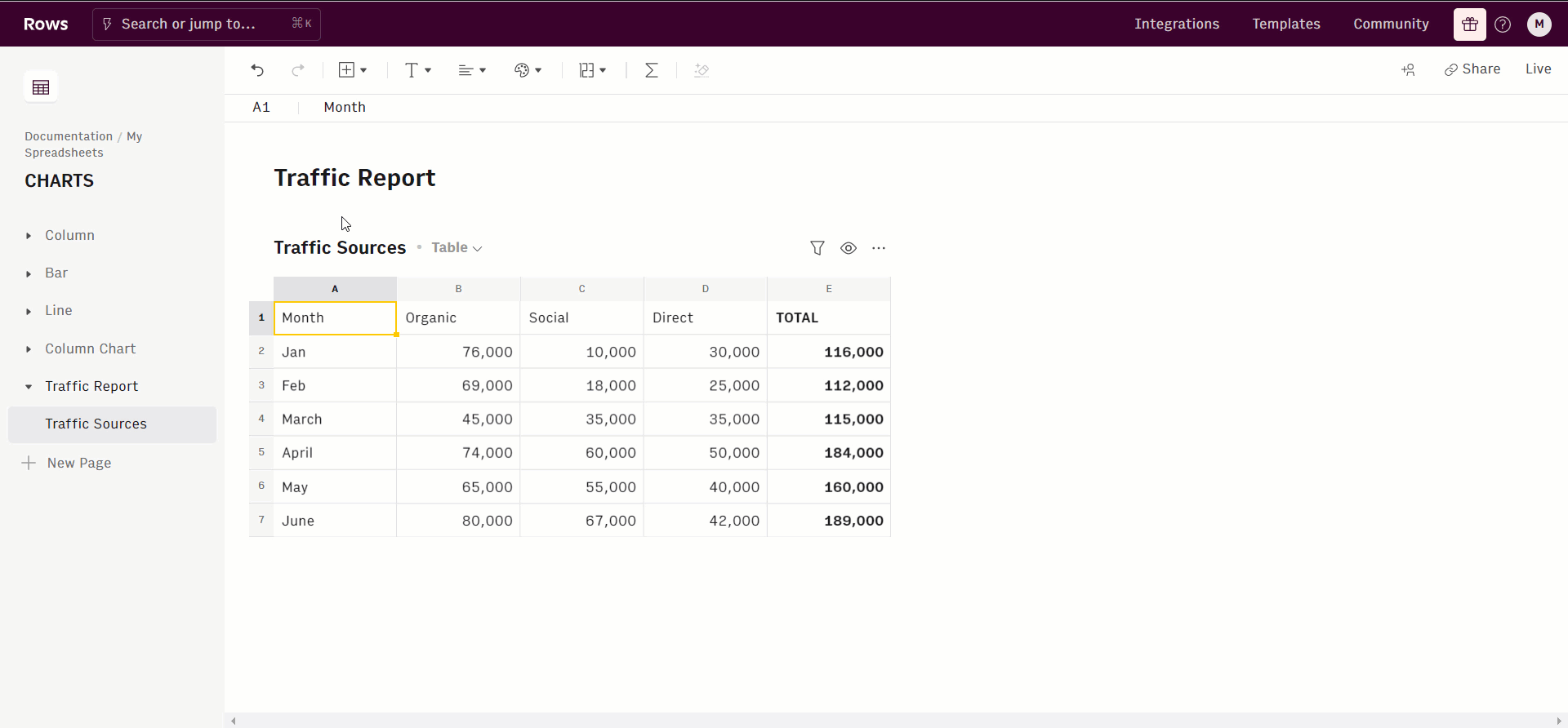Click the help question mark icon

click(1502, 24)
